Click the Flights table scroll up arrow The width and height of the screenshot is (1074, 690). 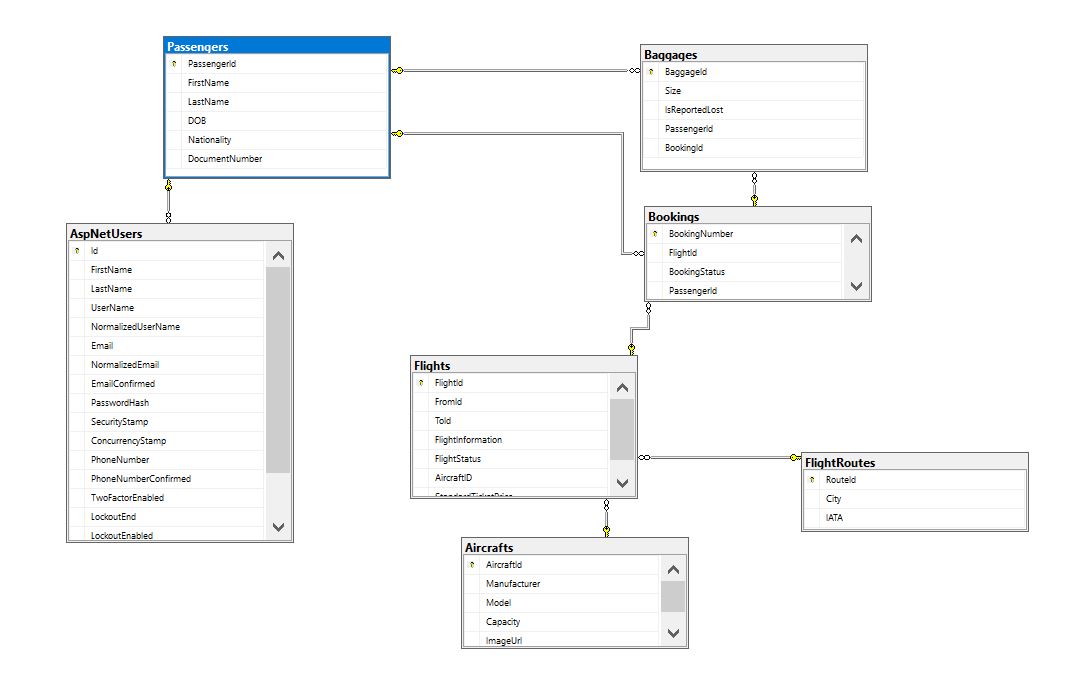pos(622,388)
